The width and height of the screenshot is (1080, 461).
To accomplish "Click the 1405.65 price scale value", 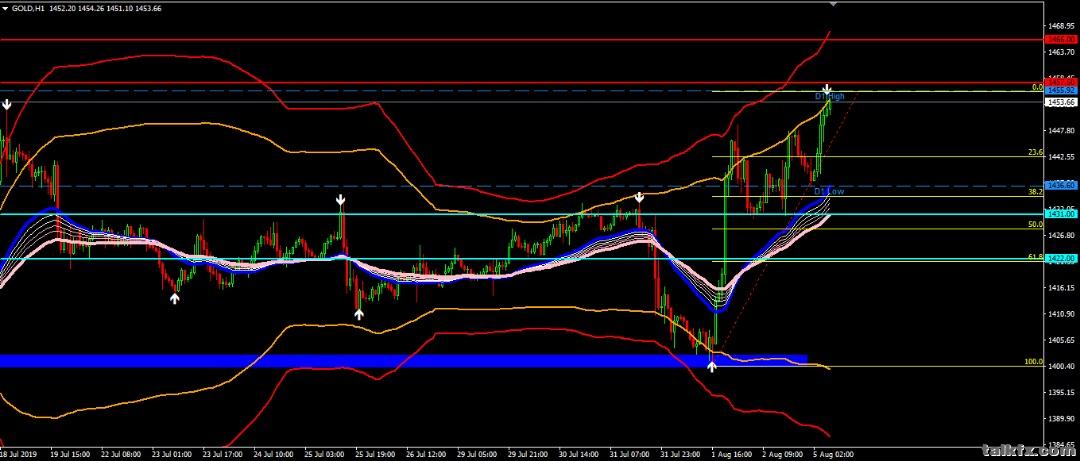I will [x=1061, y=340].
